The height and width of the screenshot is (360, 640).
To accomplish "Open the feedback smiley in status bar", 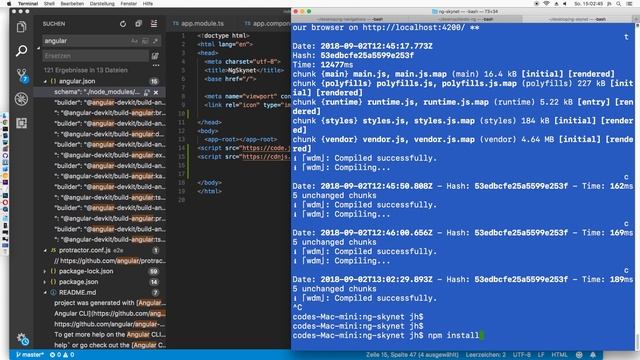I will [579, 355].
